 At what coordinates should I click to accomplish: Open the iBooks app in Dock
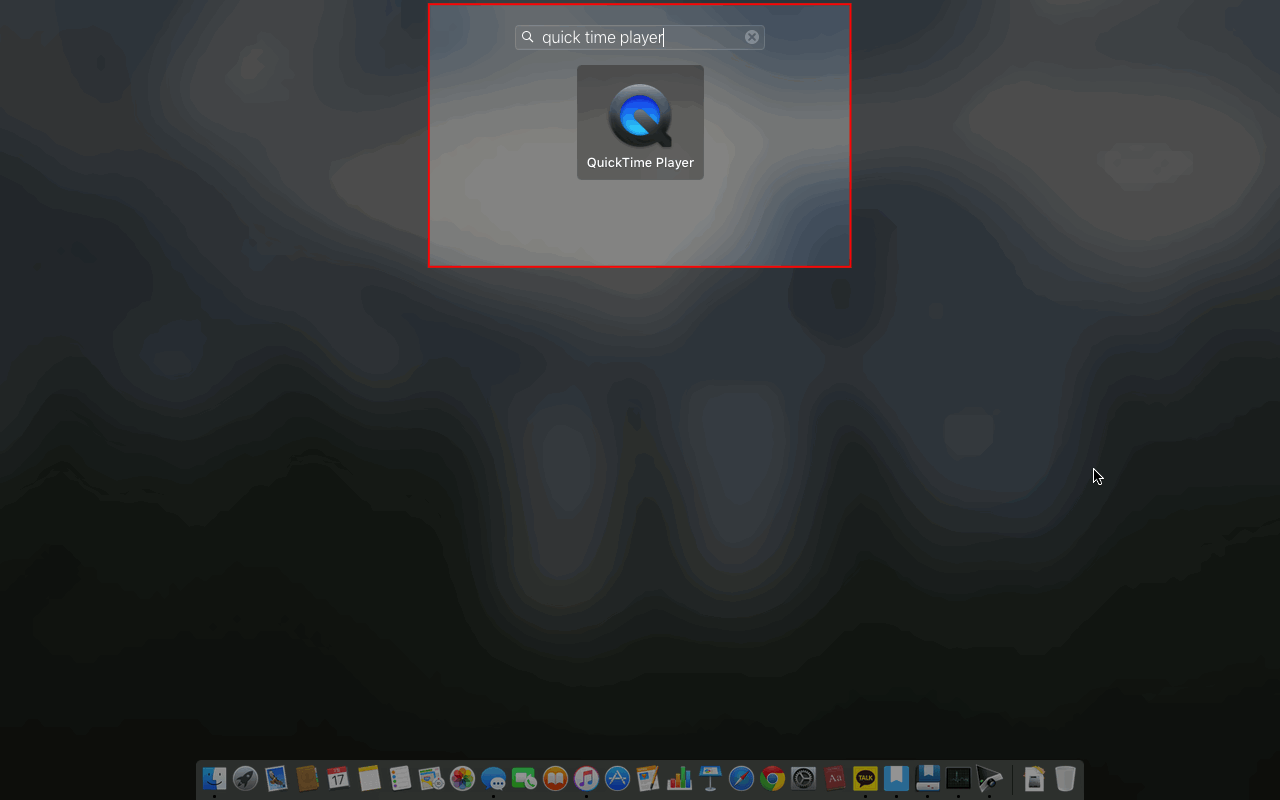click(x=555, y=778)
